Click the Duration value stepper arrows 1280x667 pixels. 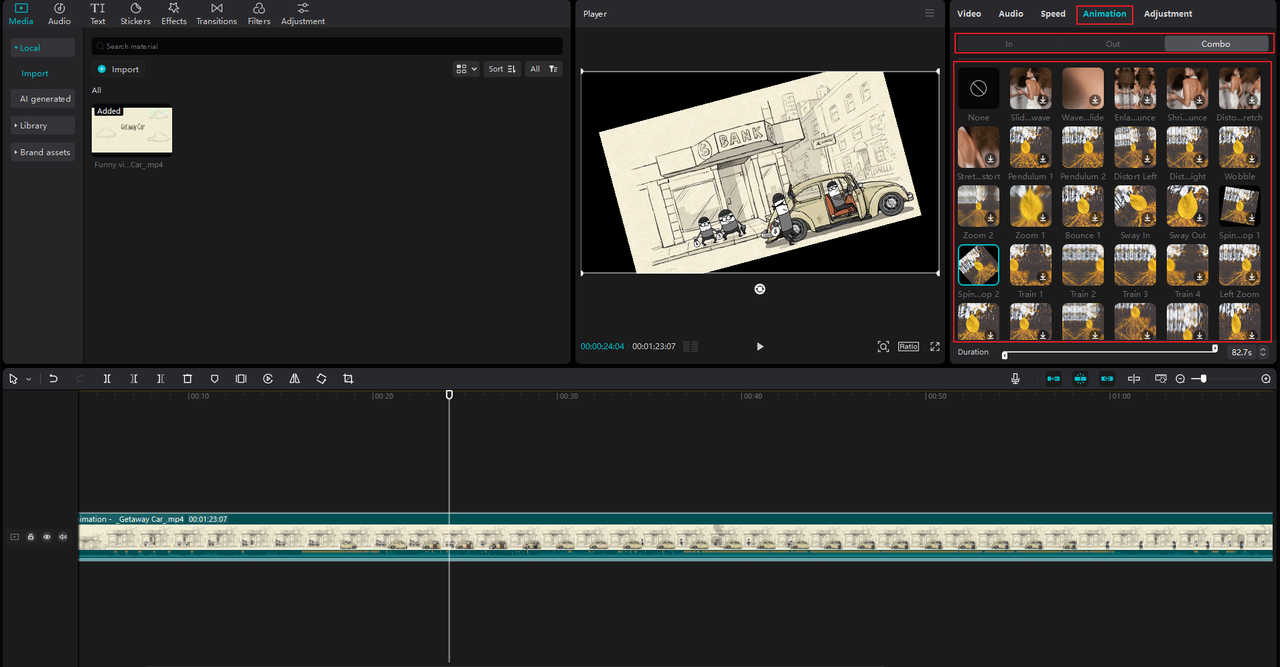pyautogui.click(x=1263, y=352)
